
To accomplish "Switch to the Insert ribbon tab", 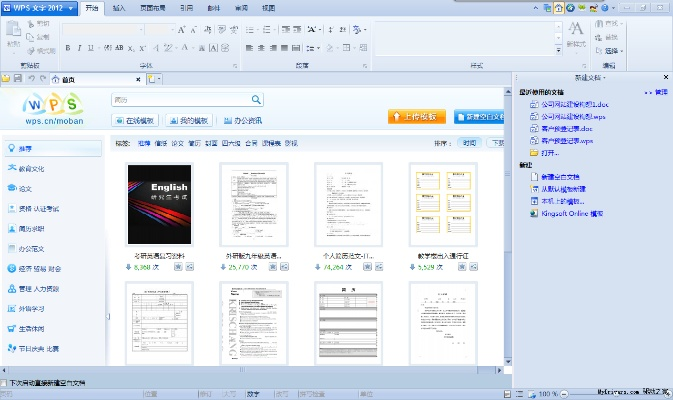I will [x=119, y=8].
